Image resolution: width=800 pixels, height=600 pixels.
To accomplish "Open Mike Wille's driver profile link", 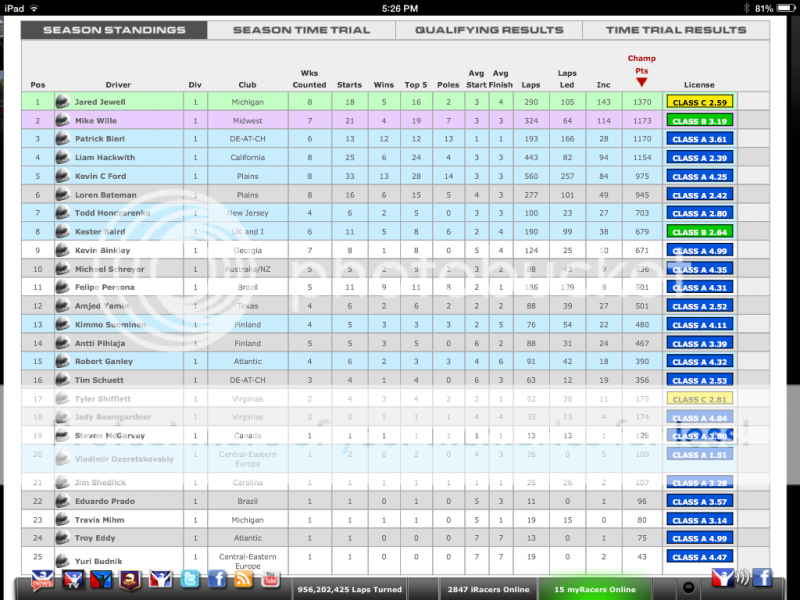I will (x=96, y=120).
